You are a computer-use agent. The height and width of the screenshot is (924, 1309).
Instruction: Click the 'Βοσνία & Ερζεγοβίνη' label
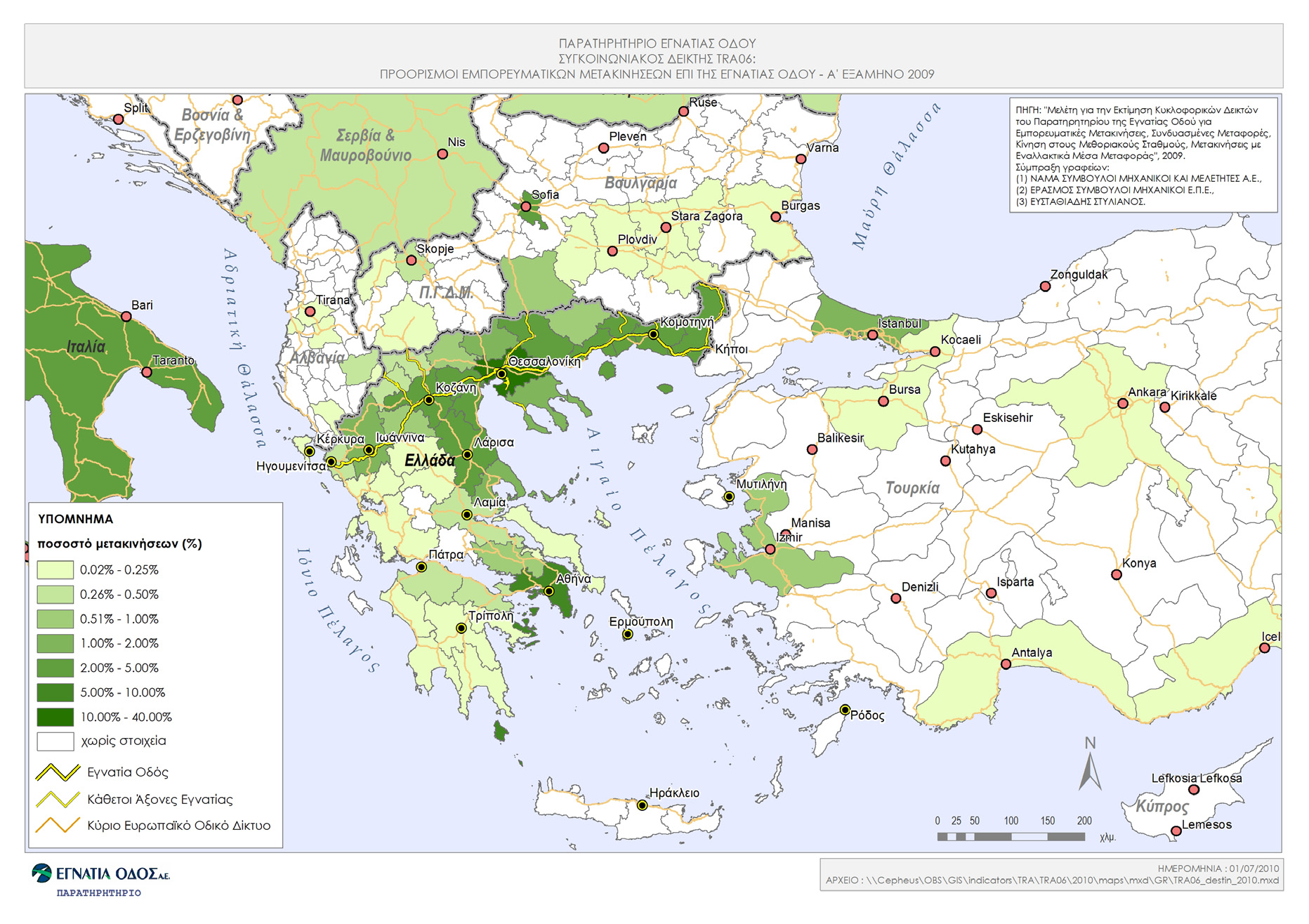click(x=212, y=124)
